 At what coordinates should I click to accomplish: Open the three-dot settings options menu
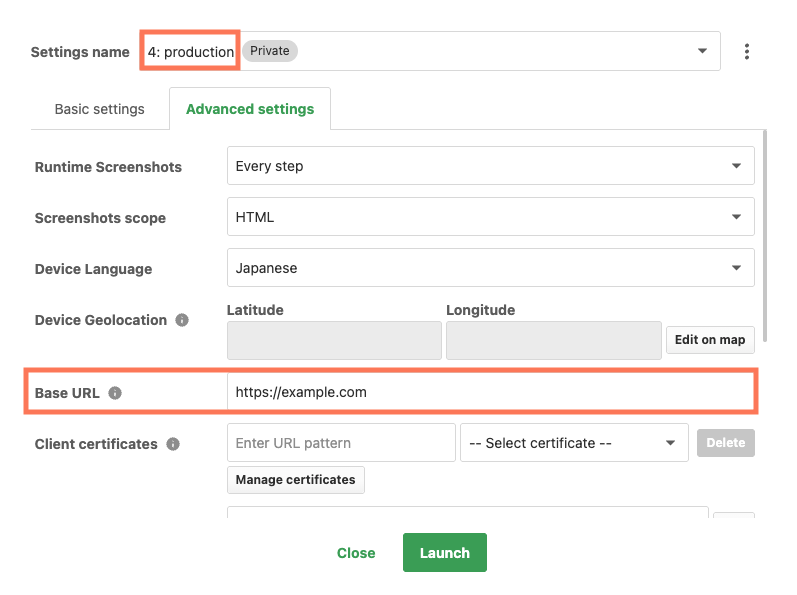click(x=746, y=51)
